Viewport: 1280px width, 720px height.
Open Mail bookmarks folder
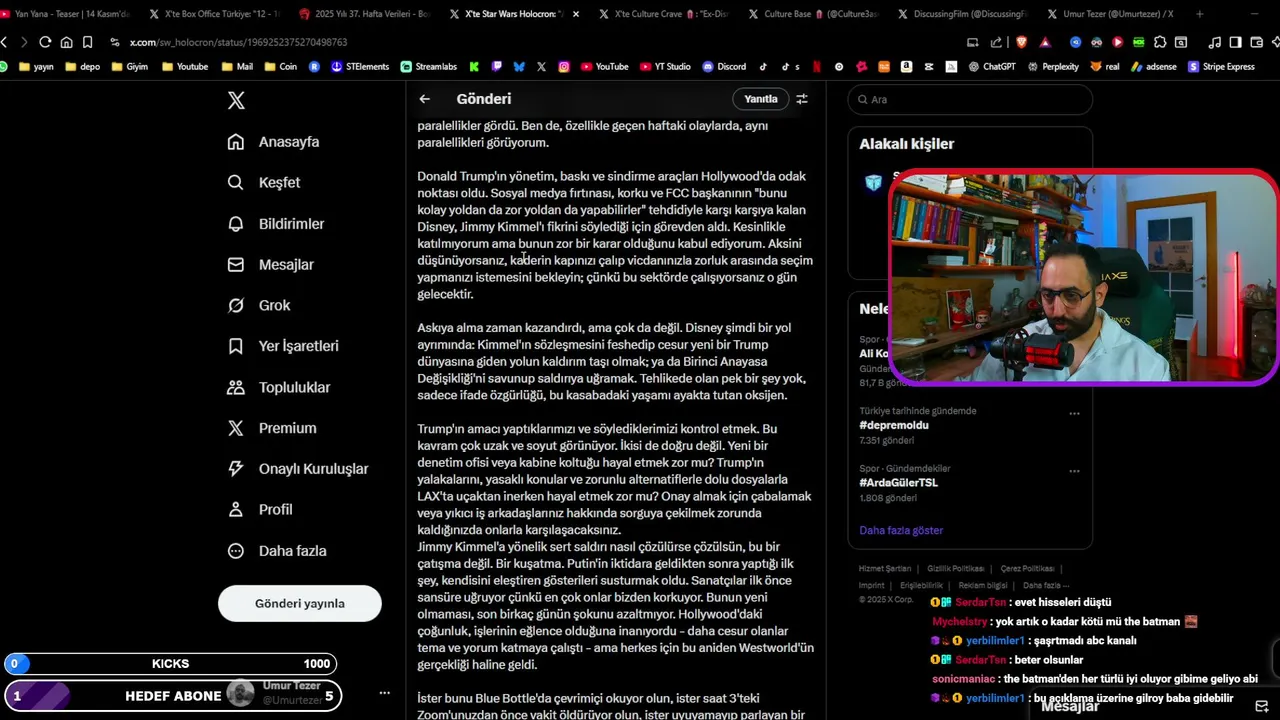[237, 67]
